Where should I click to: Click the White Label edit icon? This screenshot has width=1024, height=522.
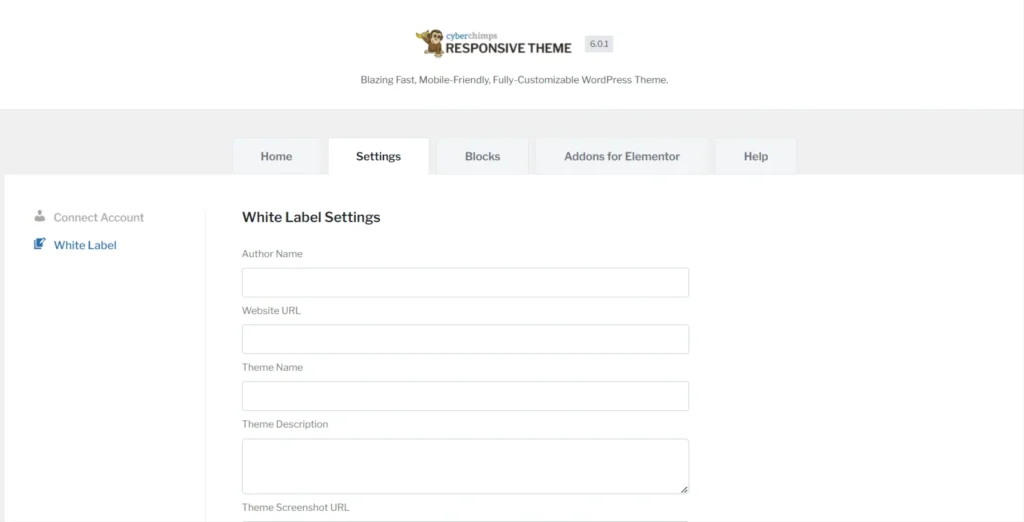(40, 244)
